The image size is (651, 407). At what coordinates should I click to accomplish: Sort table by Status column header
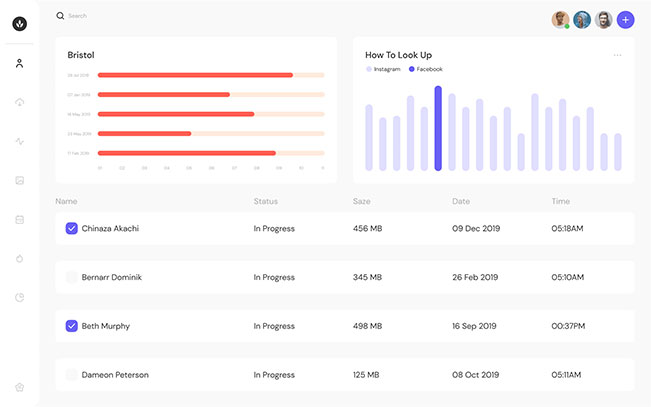[265, 201]
